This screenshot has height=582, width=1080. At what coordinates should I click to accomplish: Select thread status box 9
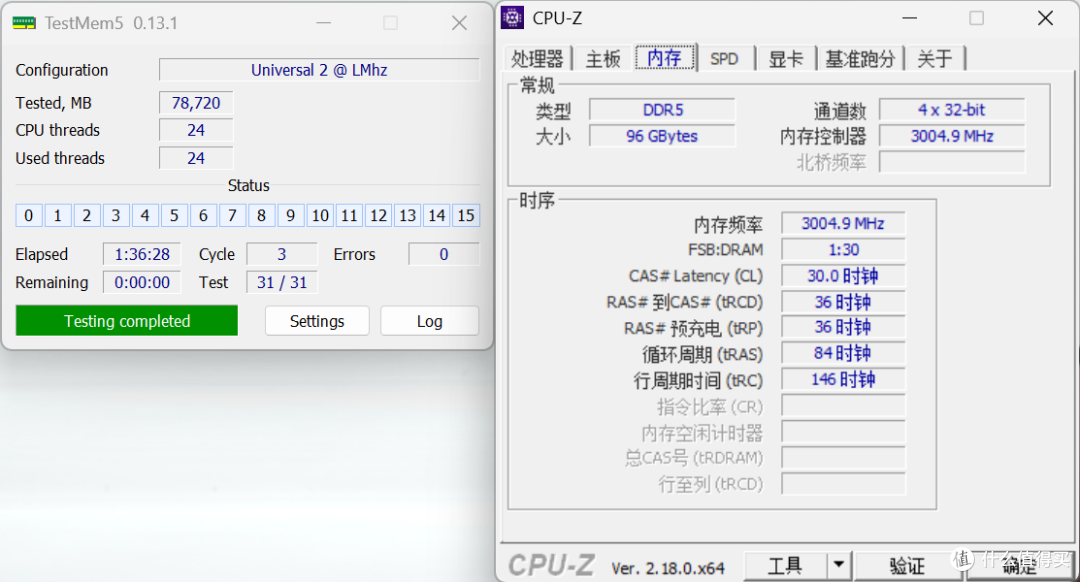click(x=291, y=216)
